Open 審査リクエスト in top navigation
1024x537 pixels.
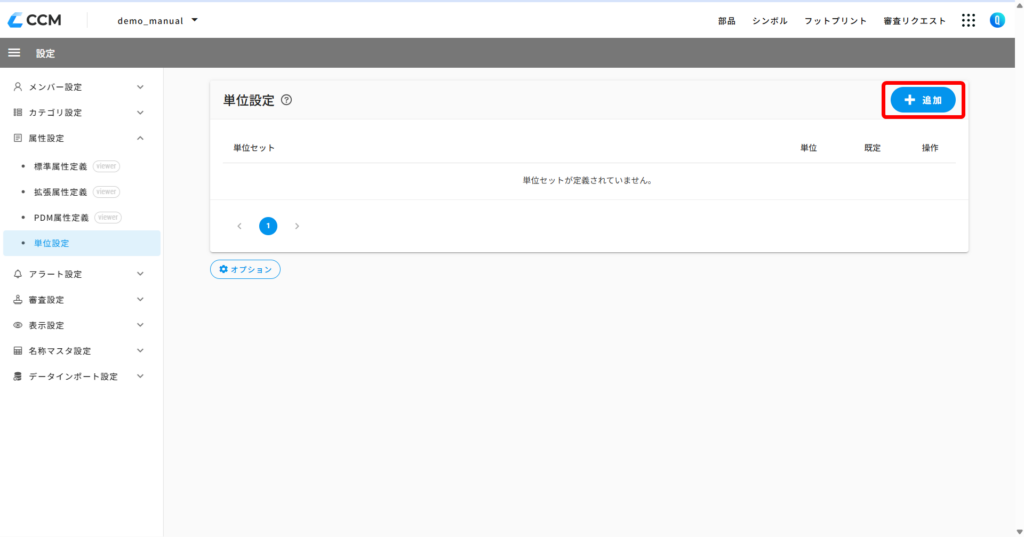pos(914,21)
